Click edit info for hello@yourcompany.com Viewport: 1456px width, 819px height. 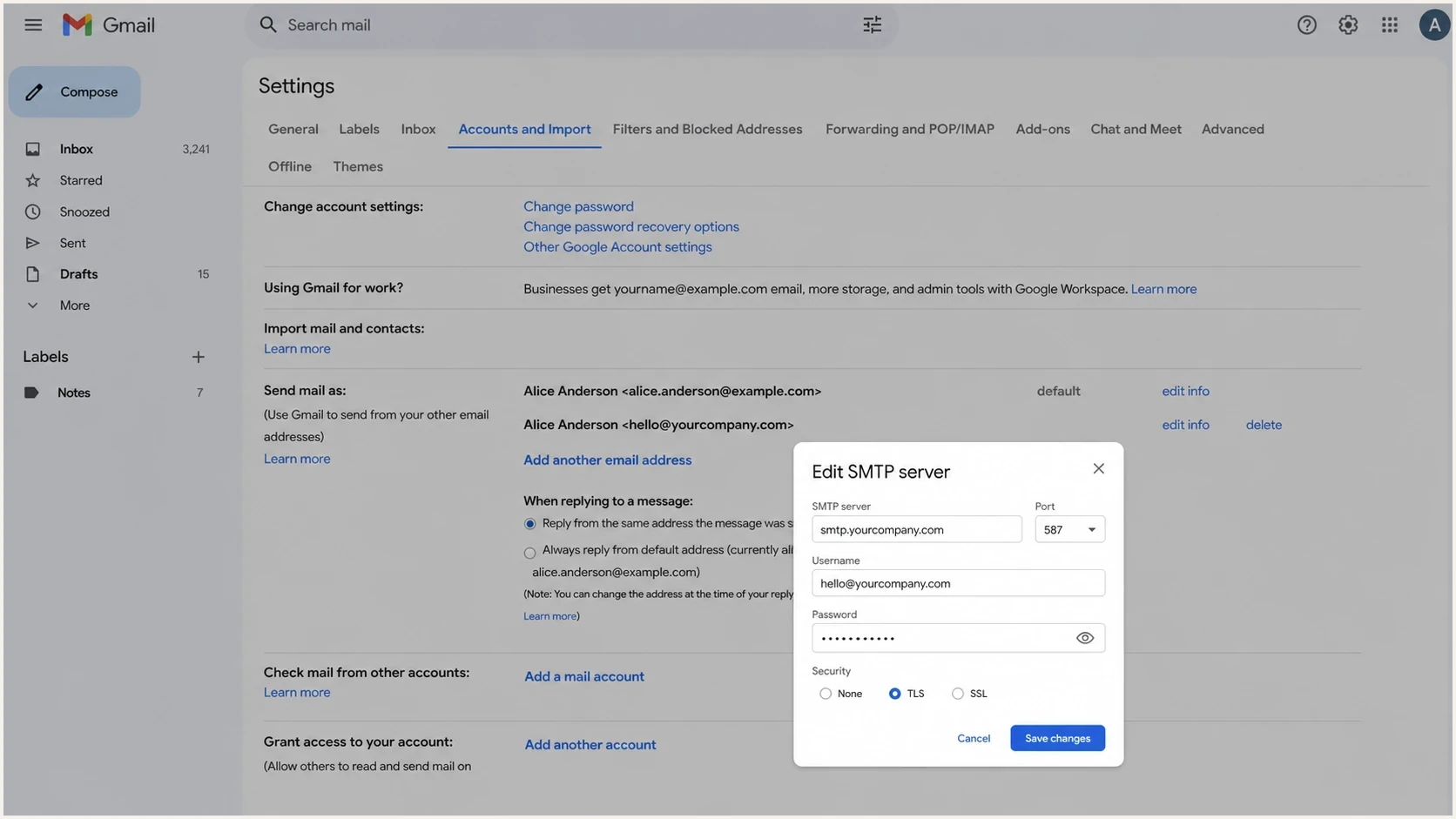[x=1185, y=425]
